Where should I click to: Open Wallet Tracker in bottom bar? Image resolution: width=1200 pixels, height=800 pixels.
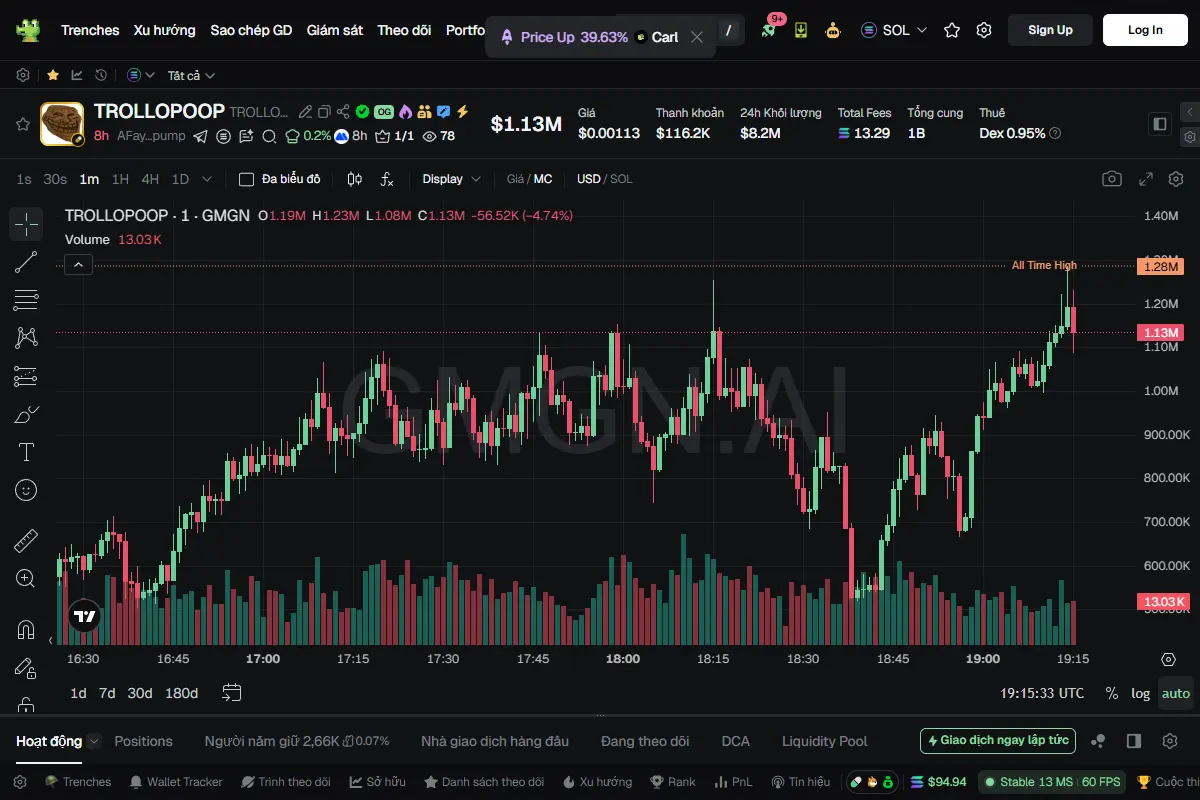pos(176,782)
